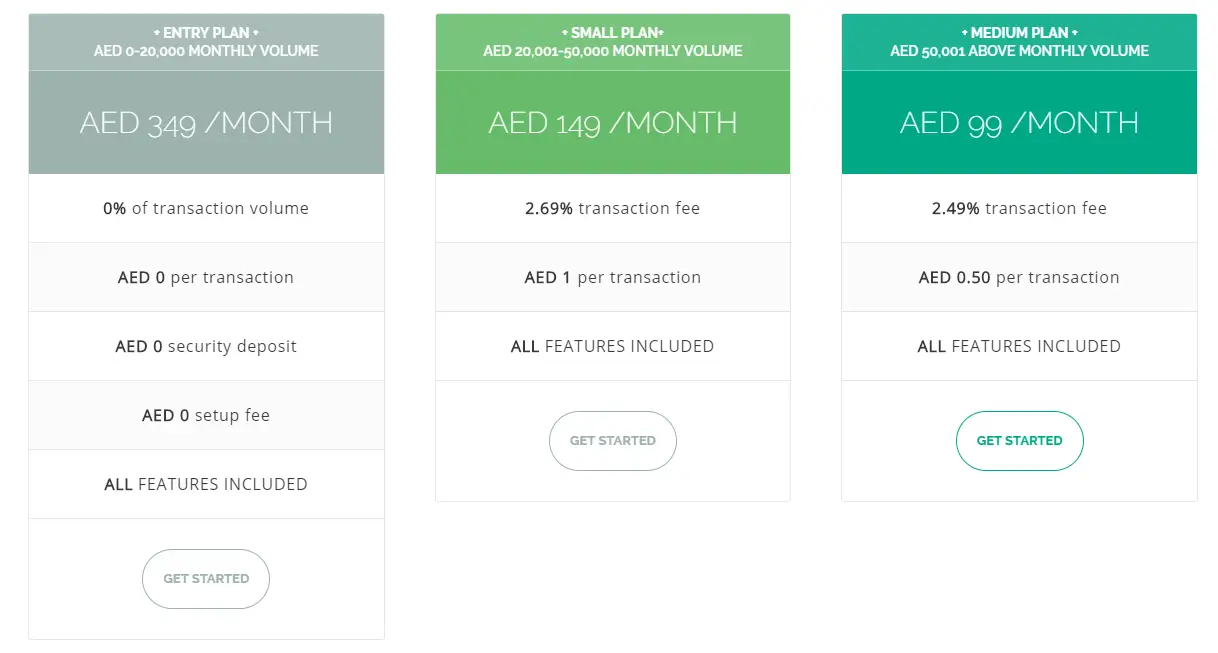Click the 2.69% transaction fee row

pyautogui.click(x=613, y=208)
